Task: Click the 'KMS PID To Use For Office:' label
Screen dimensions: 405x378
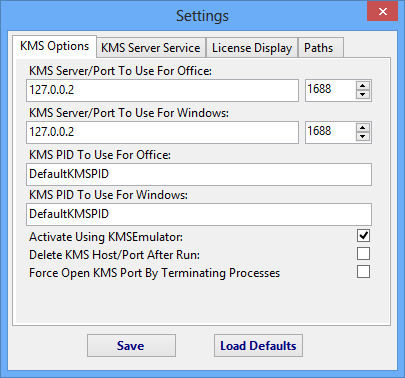Action: point(100,155)
